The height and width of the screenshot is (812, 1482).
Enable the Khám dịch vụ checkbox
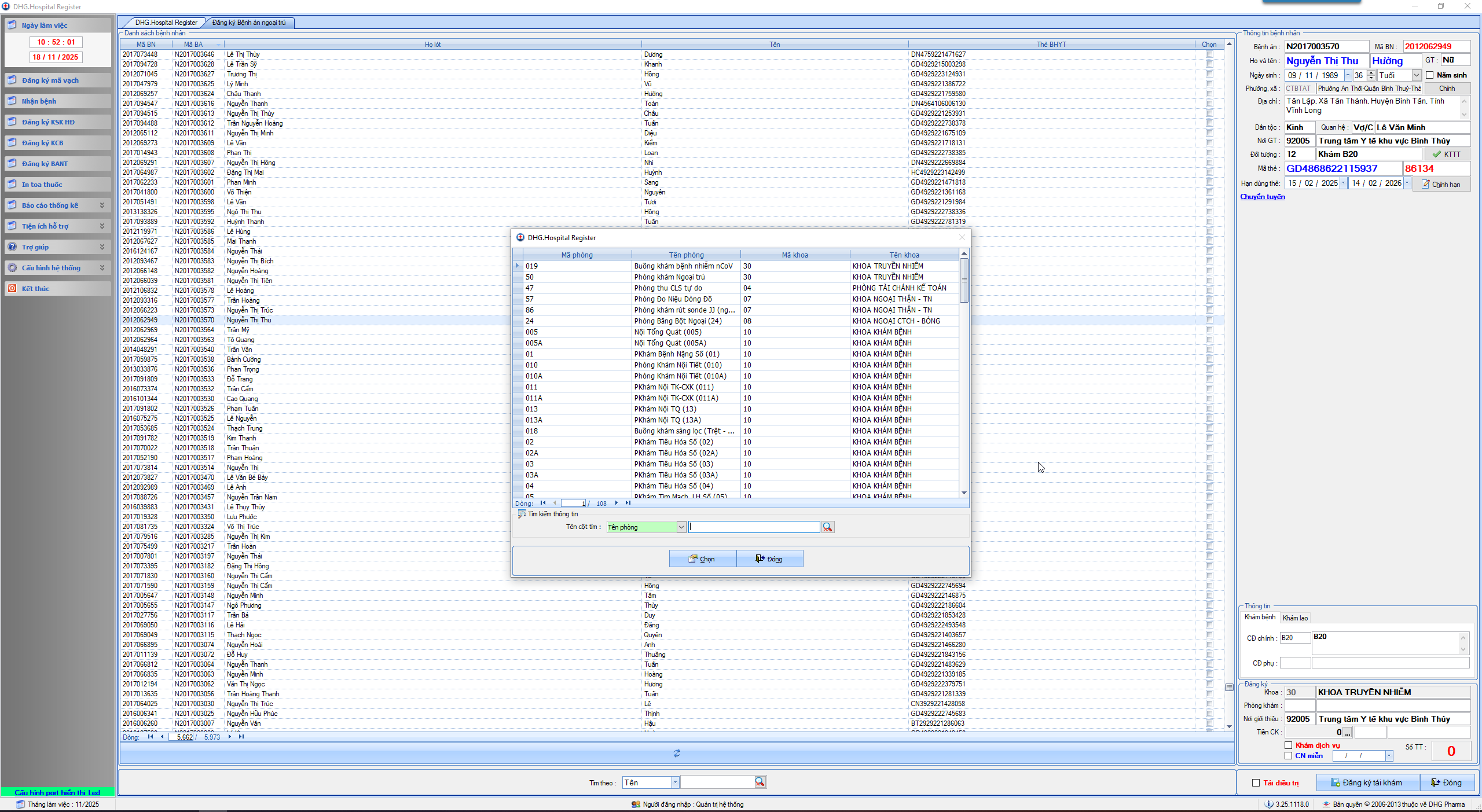(1289, 745)
